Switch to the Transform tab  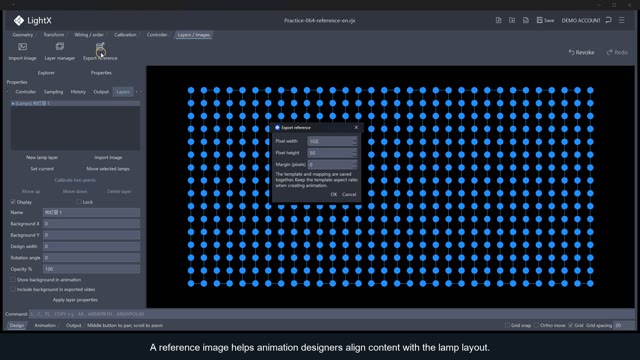(x=53, y=35)
